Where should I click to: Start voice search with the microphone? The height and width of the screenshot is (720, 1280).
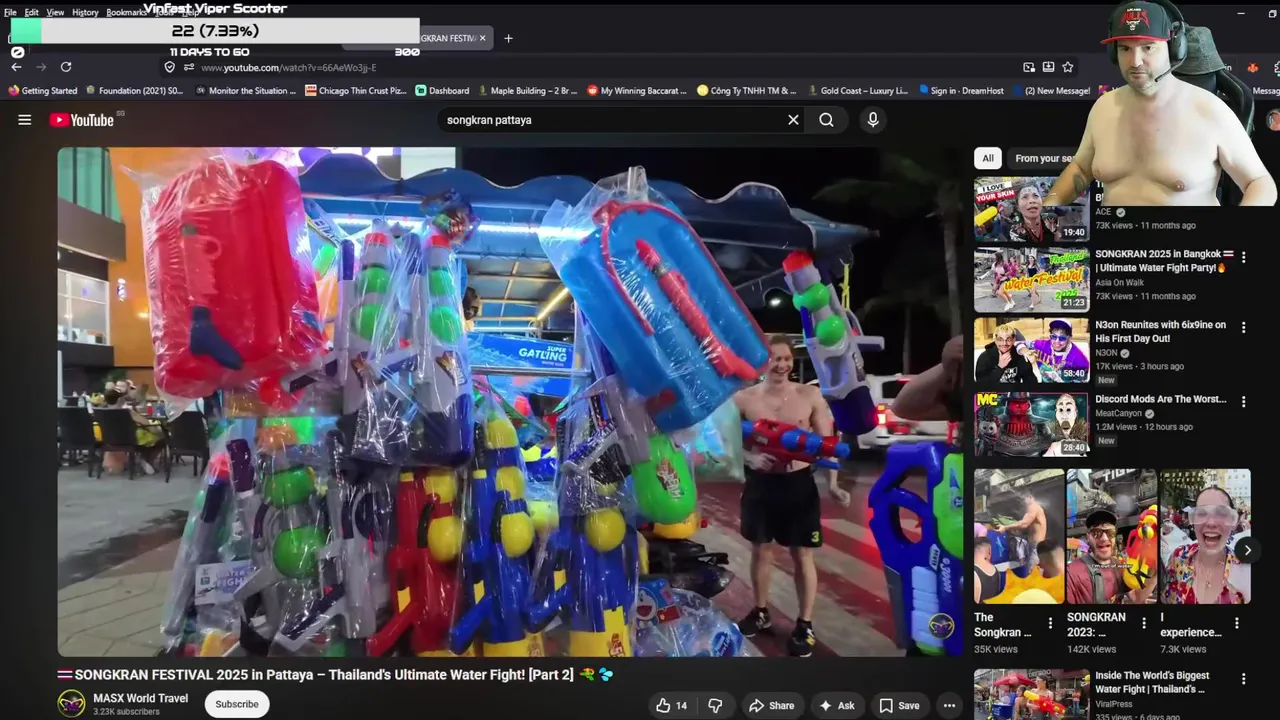pyautogui.click(x=873, y=120)
